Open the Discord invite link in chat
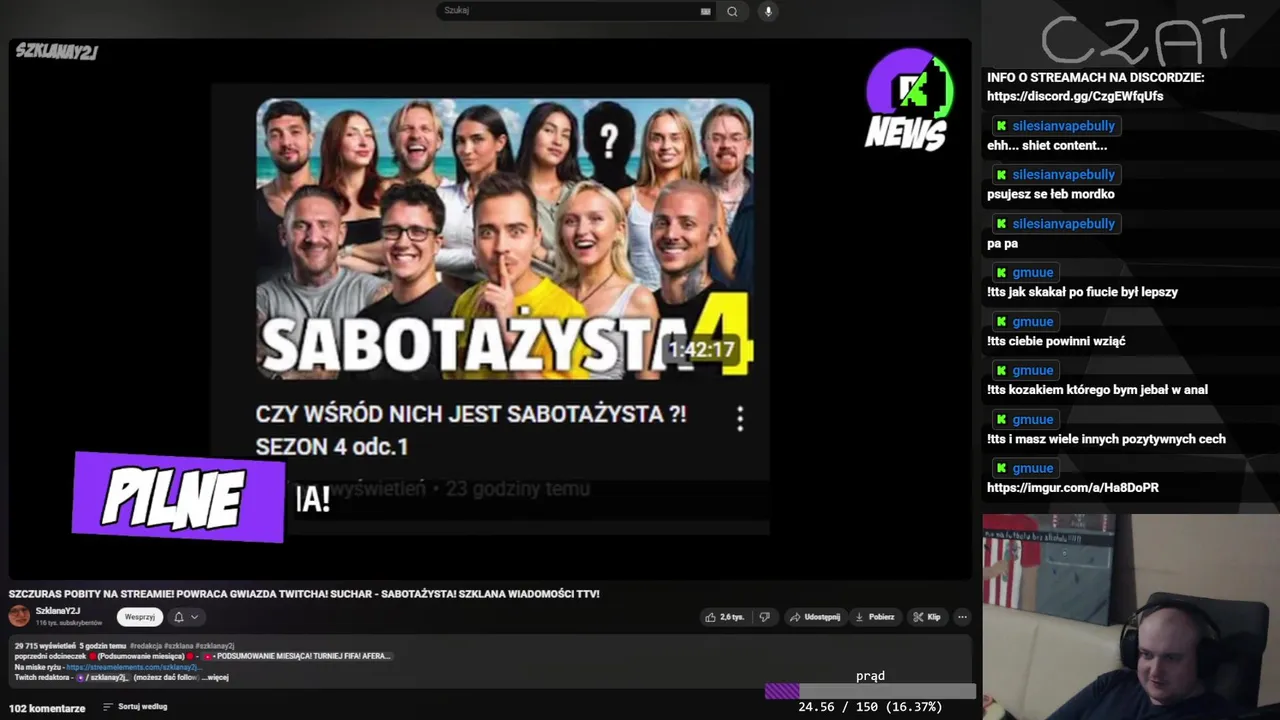 (x=1075, y=96)
